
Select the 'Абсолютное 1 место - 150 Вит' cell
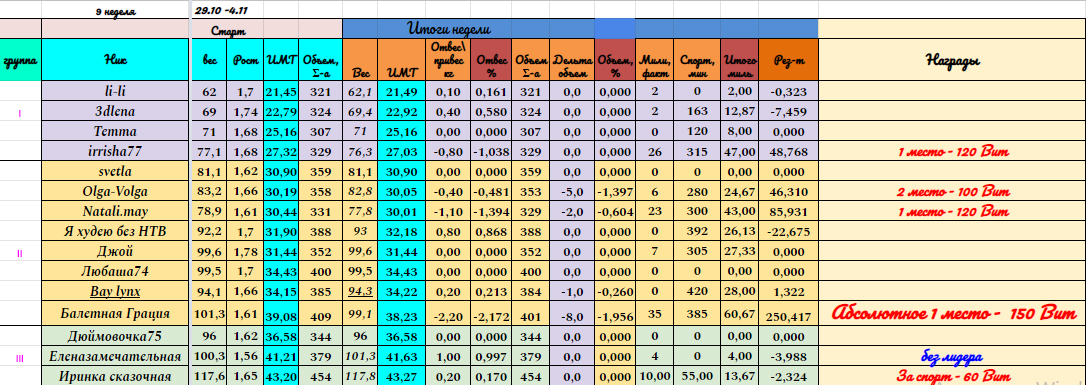[953, 314]
